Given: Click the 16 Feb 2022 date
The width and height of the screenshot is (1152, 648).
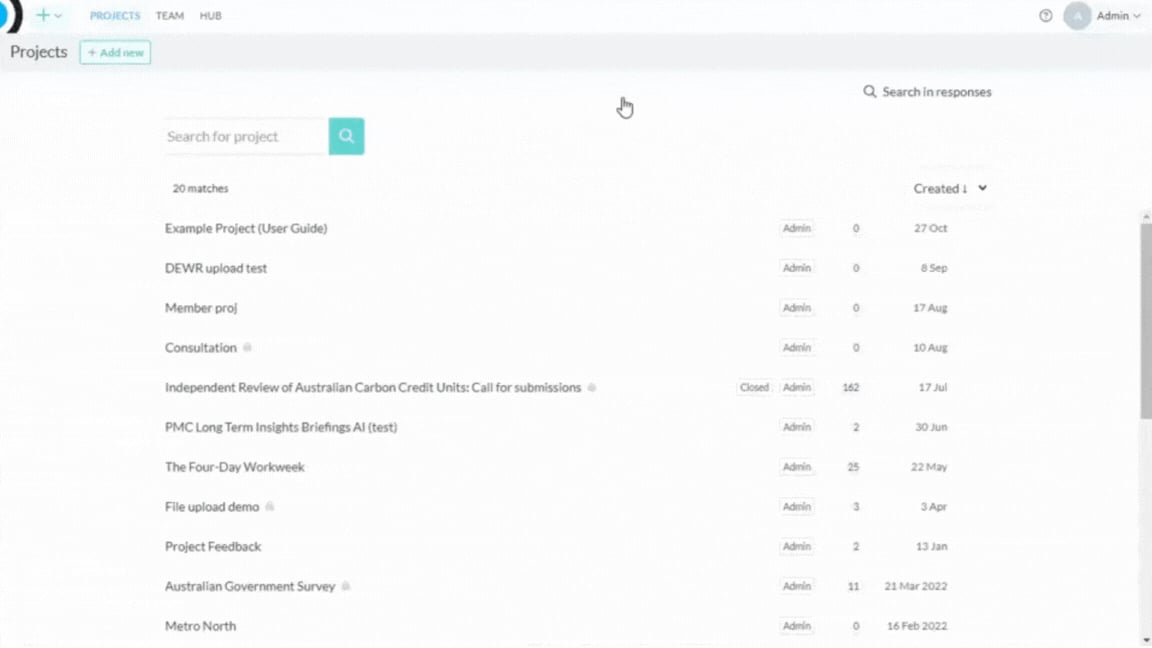Looking at the screenshot, I should tap(917, 626).
